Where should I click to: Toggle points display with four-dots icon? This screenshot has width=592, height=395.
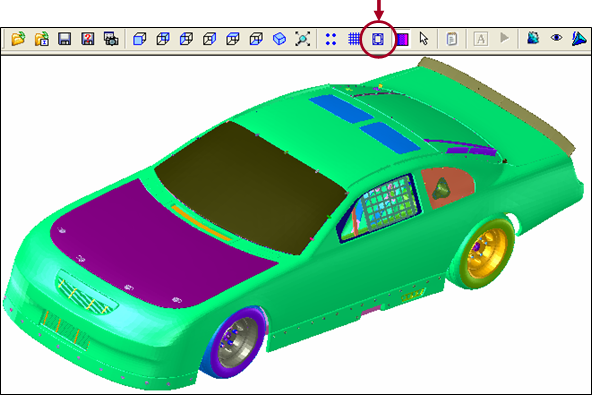(x=331, y=39)
